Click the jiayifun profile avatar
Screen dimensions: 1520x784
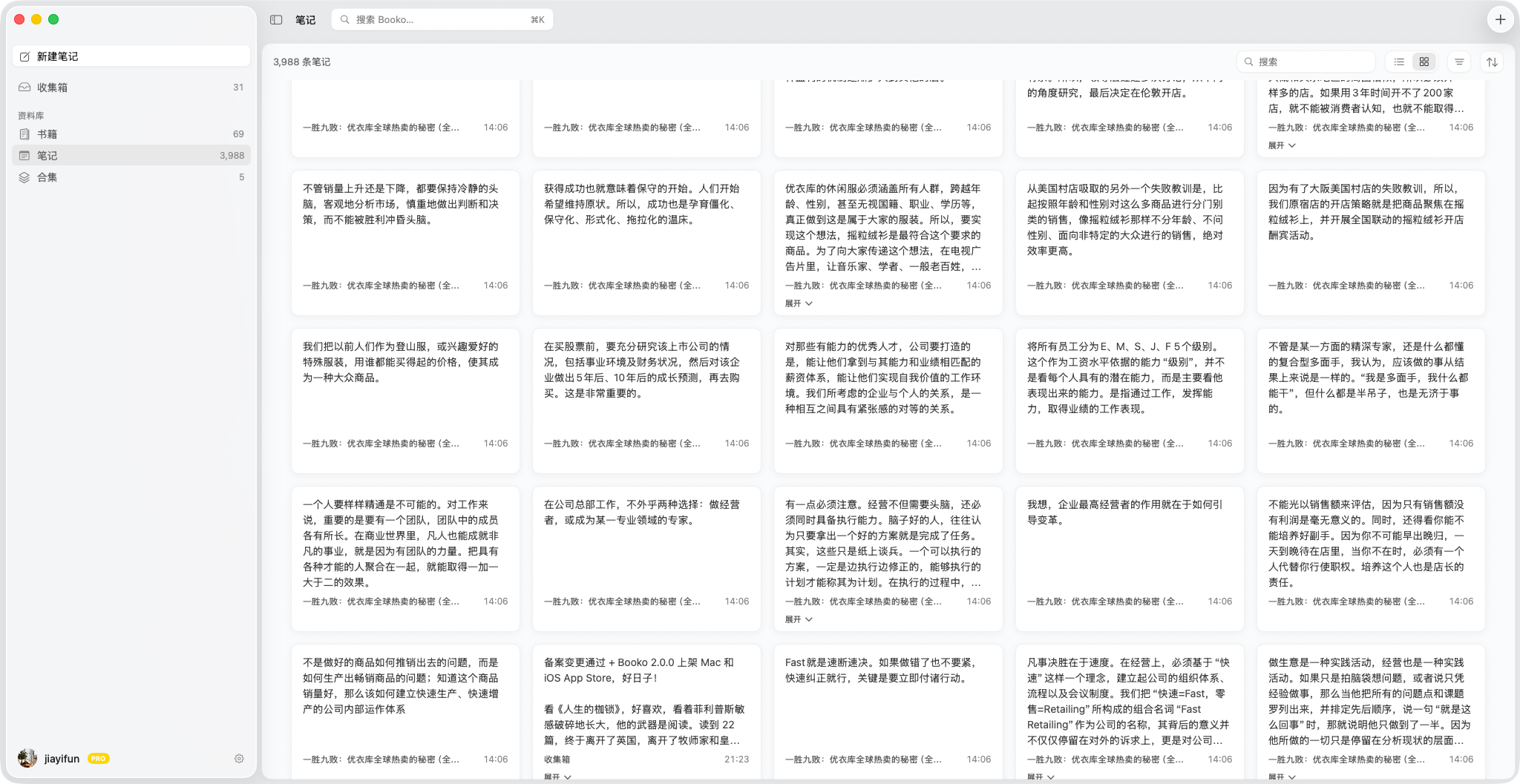tap(27, 758)
